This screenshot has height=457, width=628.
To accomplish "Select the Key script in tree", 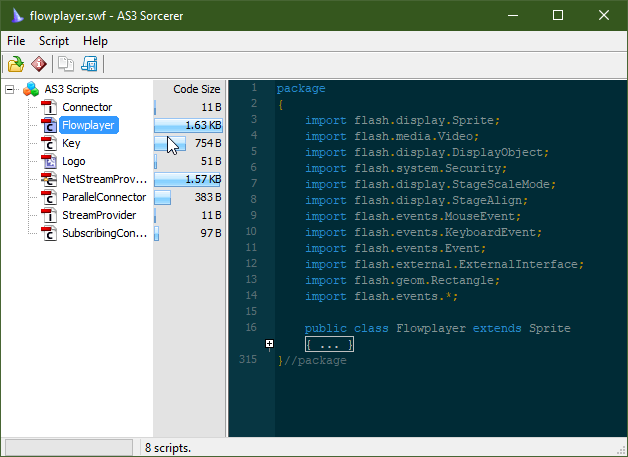I will [71, 143].
